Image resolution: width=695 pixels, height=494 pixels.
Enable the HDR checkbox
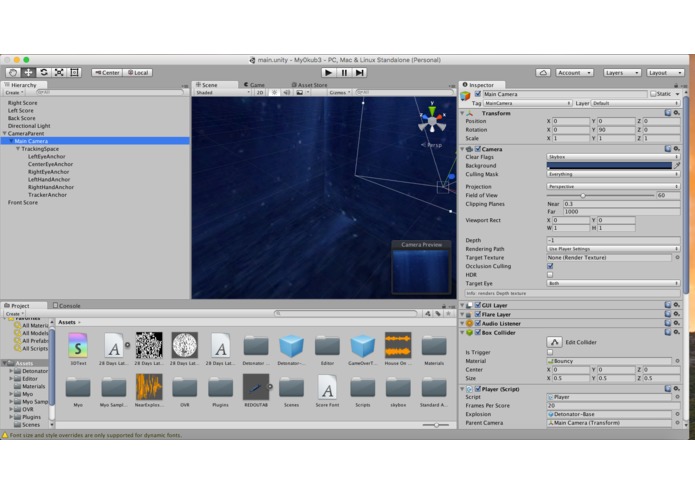[x=550, y=275]
